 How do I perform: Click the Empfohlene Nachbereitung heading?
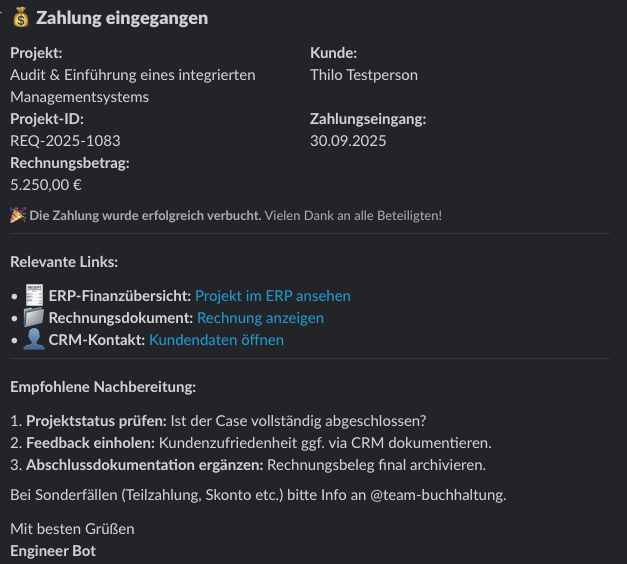(103, 387)
